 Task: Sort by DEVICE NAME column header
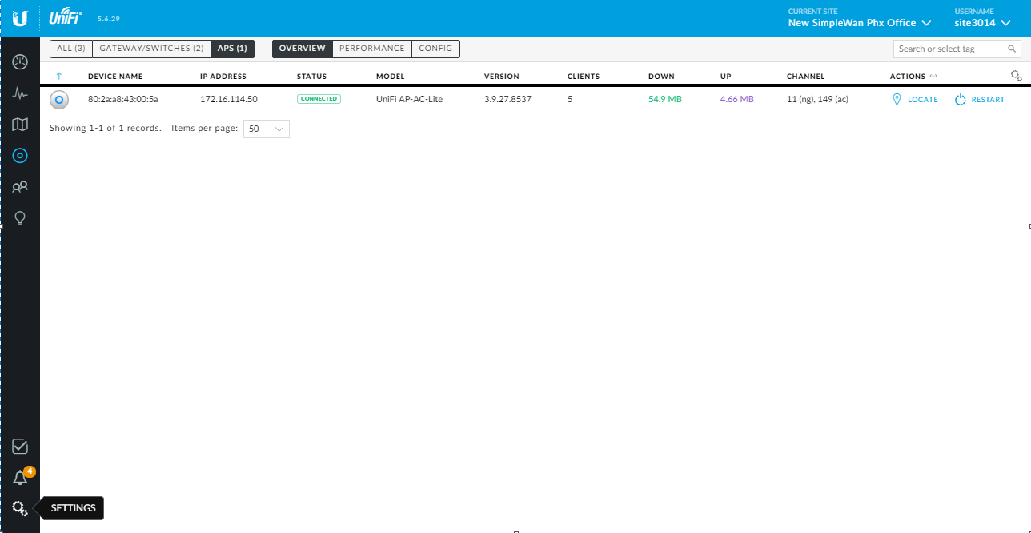tap(115, 76)
